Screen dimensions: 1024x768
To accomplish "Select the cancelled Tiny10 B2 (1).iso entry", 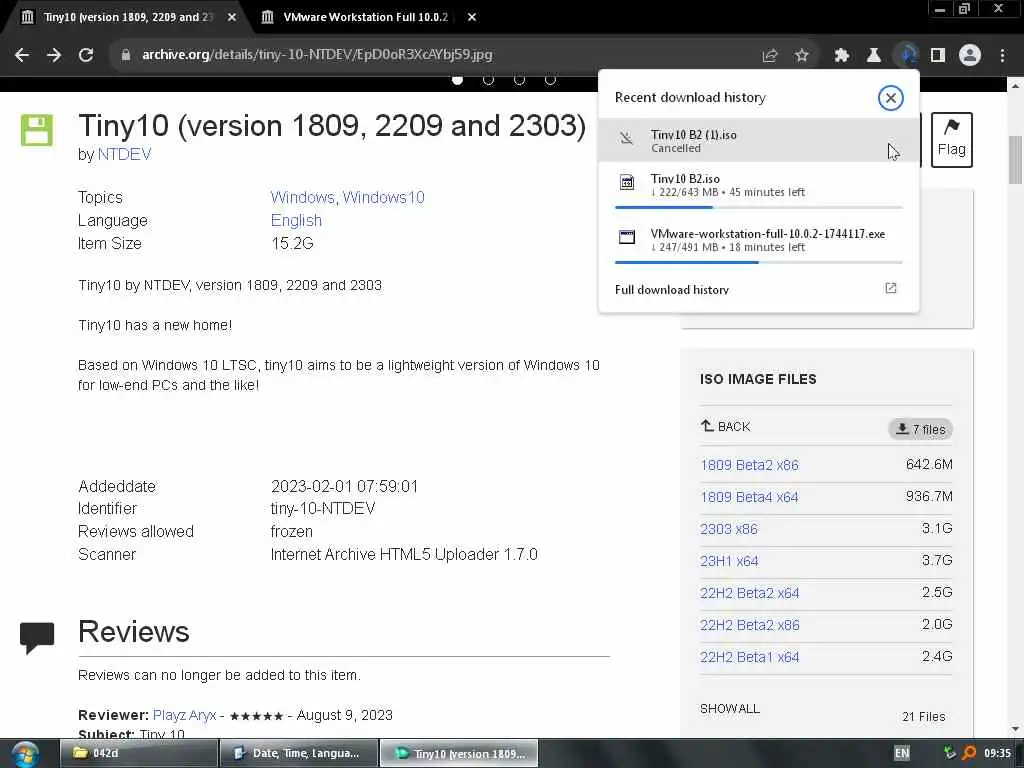I will (x=759, y=140).
